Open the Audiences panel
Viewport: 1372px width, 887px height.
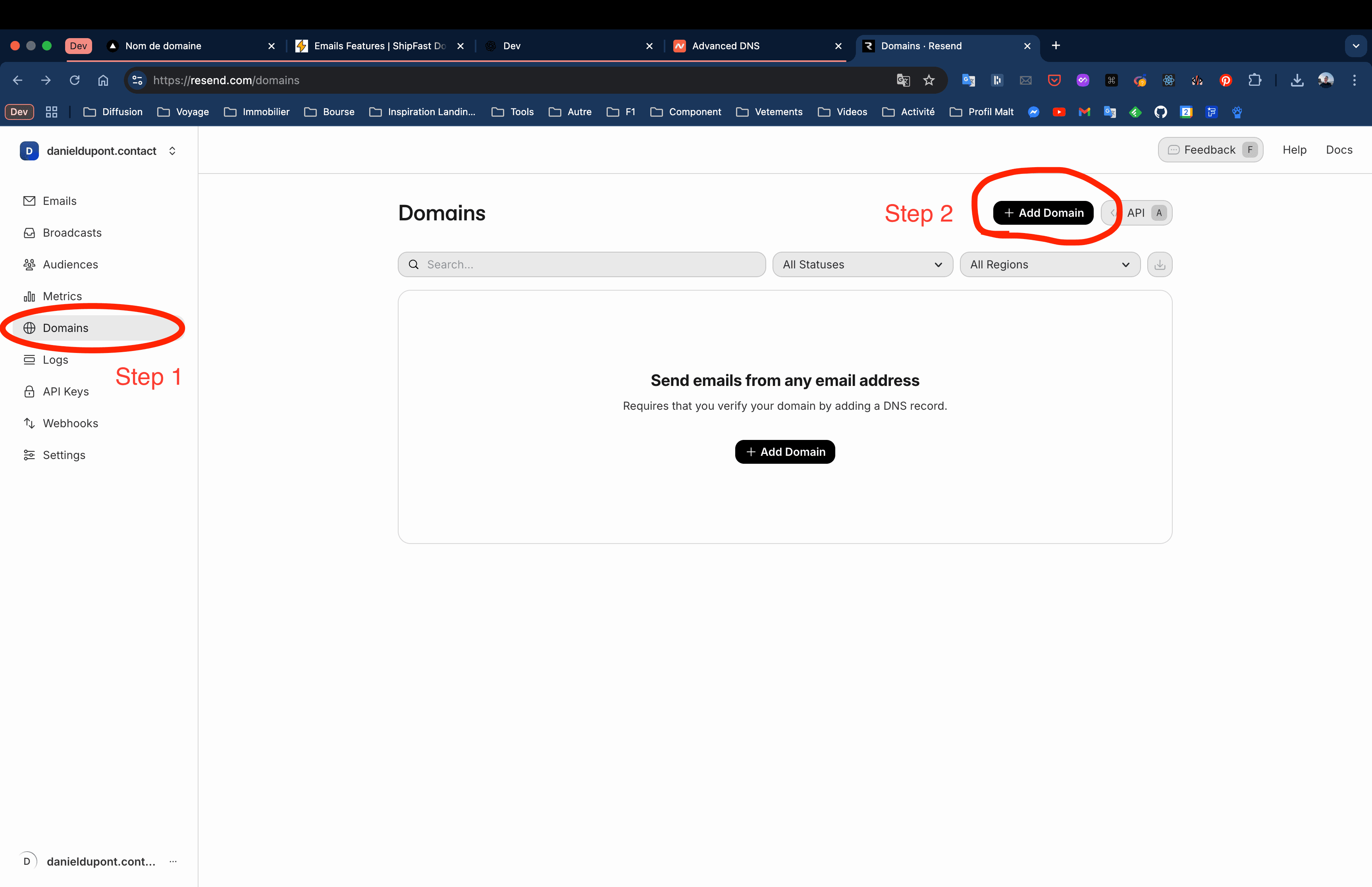point(70,264)
